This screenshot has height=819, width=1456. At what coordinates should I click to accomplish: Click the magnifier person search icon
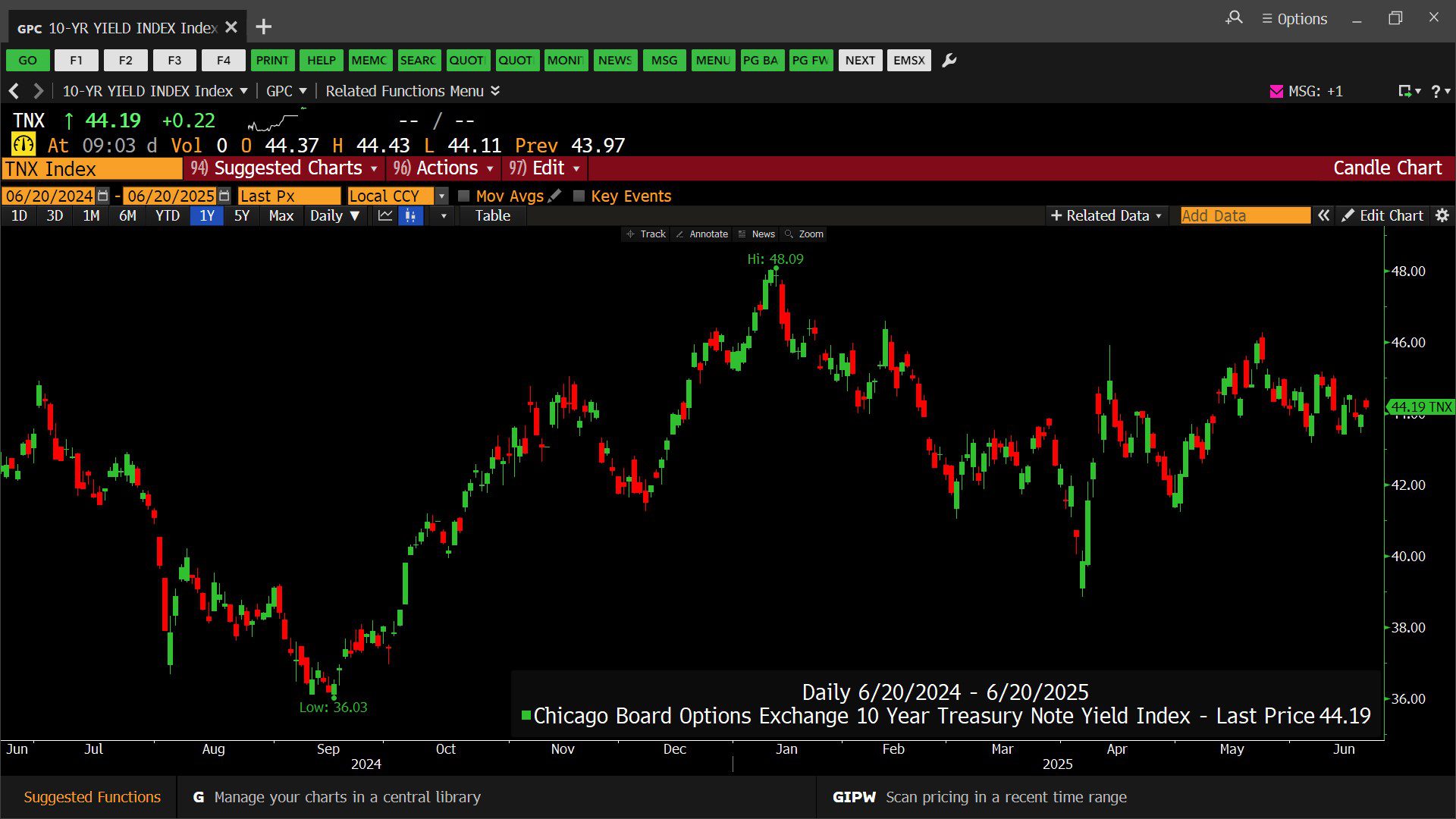click(x=1234, y=18)
